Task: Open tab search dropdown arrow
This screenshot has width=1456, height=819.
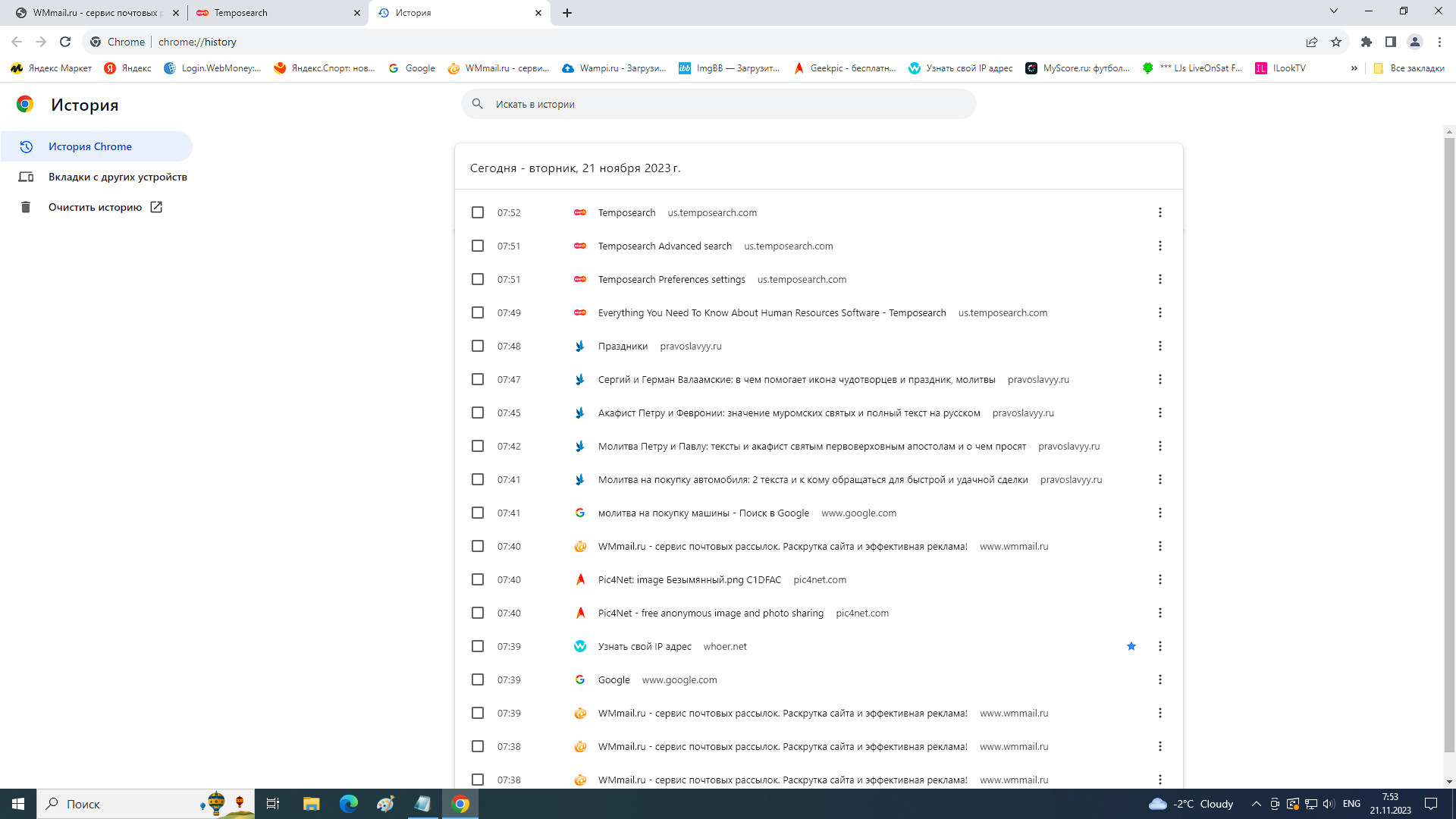Action: (x=1334, y=11)
